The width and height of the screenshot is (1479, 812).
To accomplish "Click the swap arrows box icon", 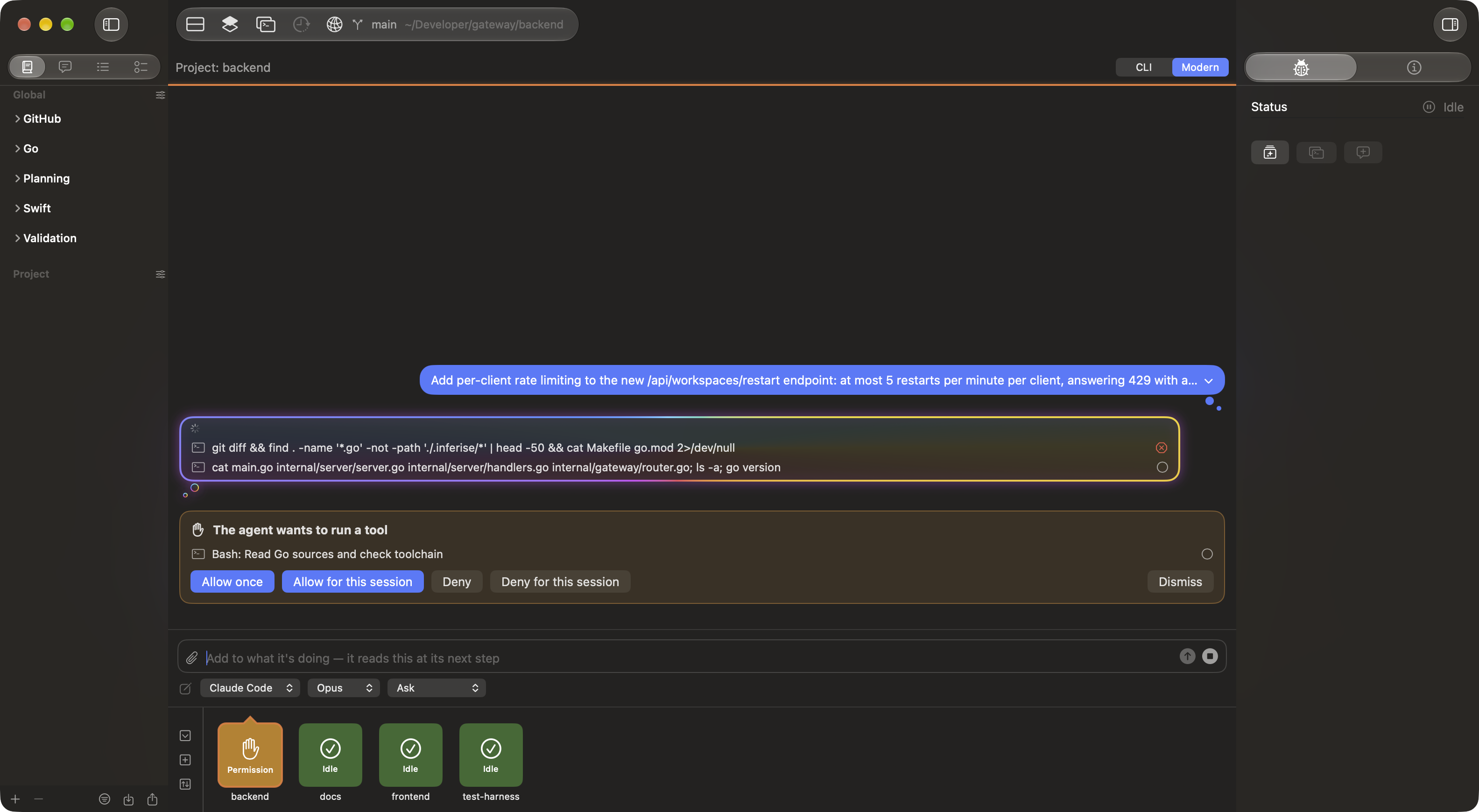I will pyautogui.click(x=185, y=784).
